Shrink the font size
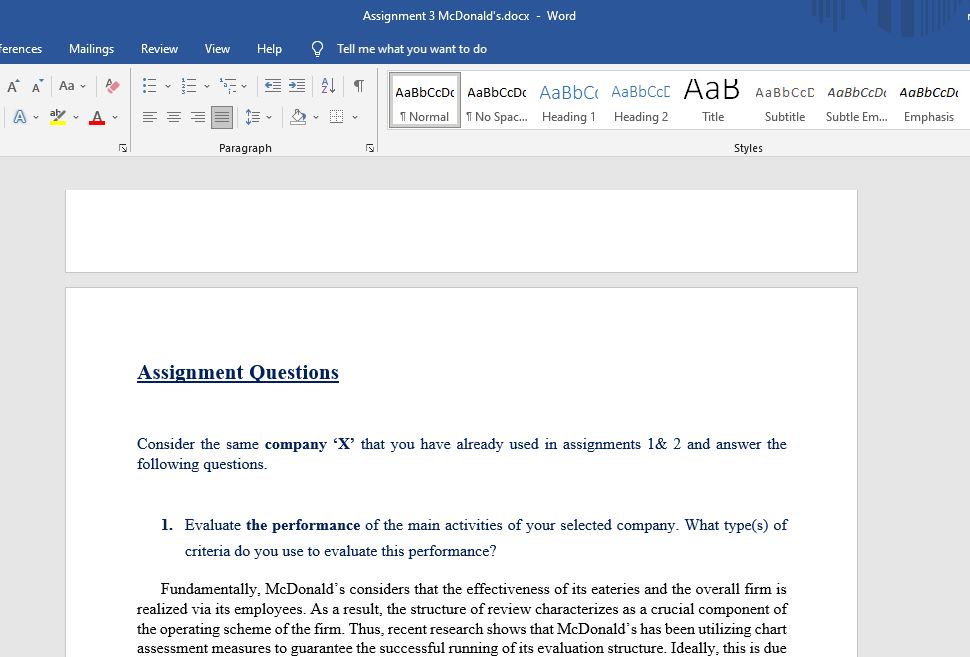970x657 pixels. [x=38, y=86]
